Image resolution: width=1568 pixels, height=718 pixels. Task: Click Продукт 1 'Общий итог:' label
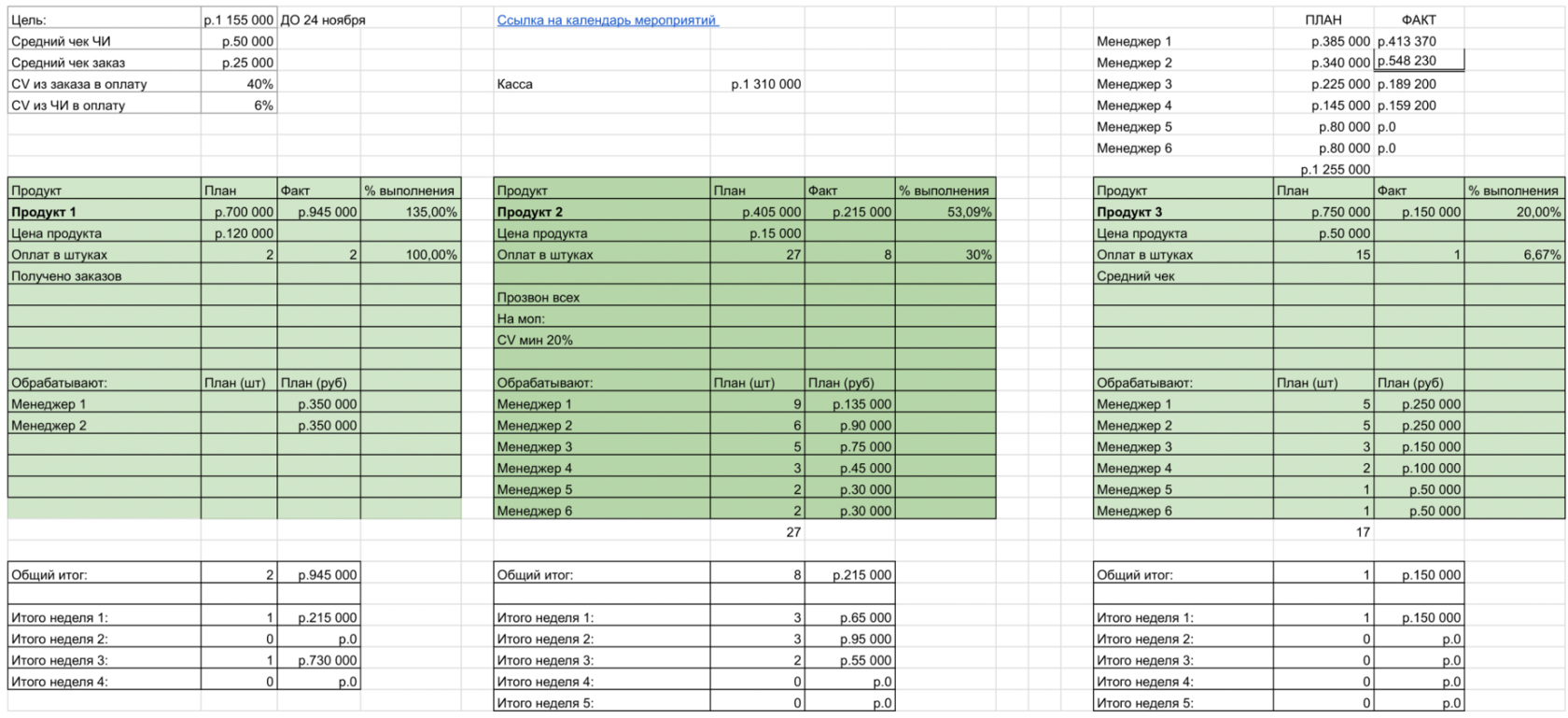tap(105, 575)
